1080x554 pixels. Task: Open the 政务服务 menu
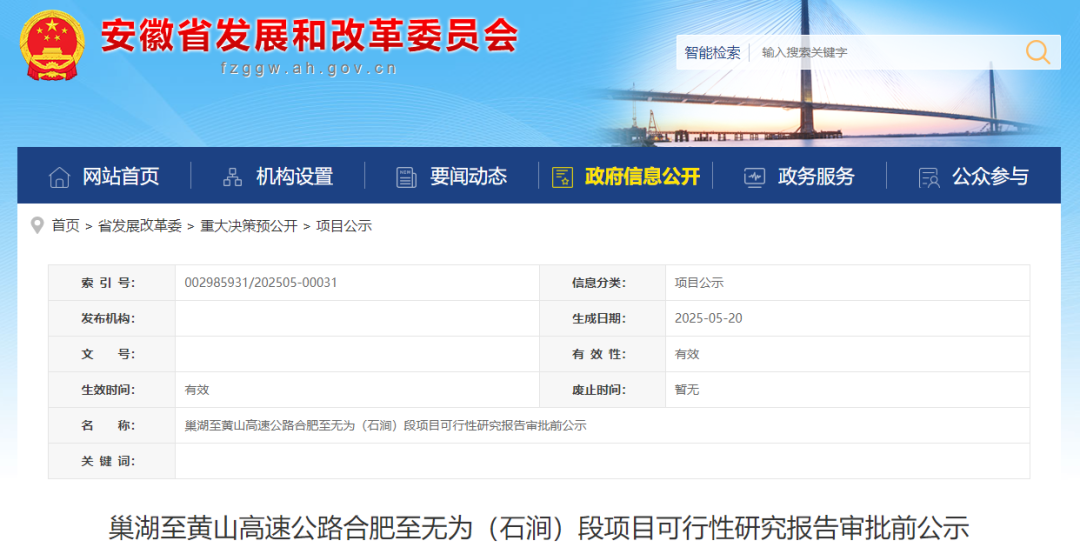coord(816,177)
